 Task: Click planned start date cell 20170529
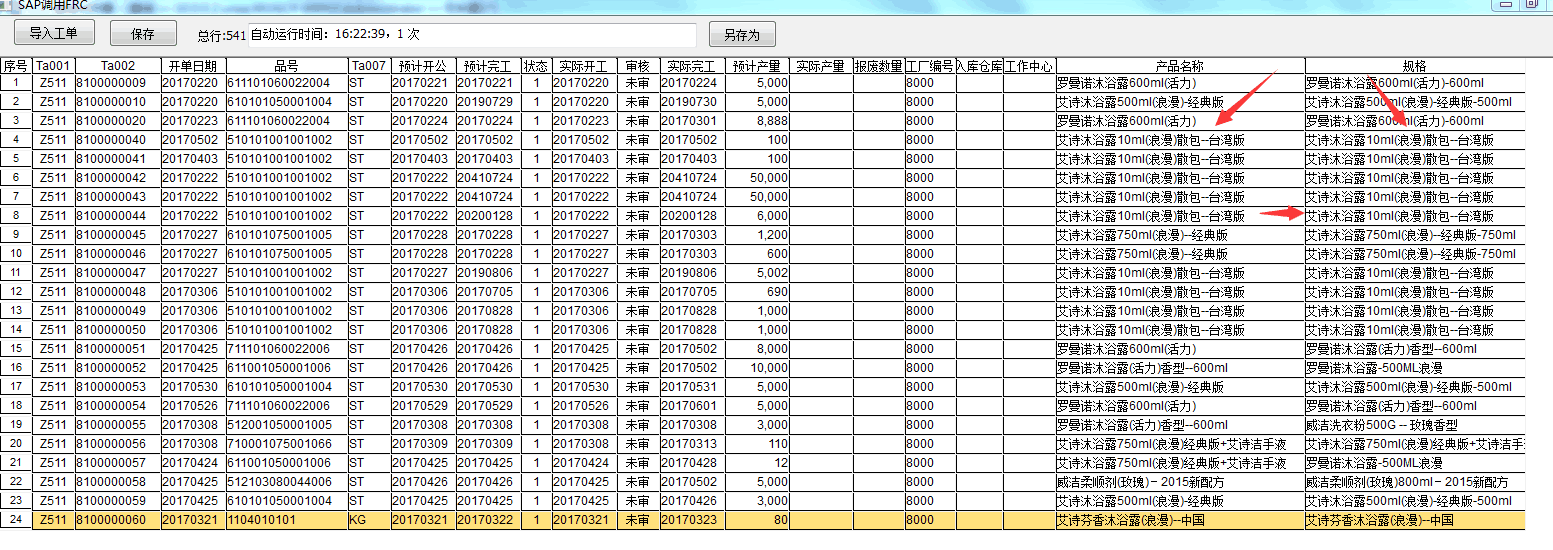pyautogui.click(x=423, y=406)
